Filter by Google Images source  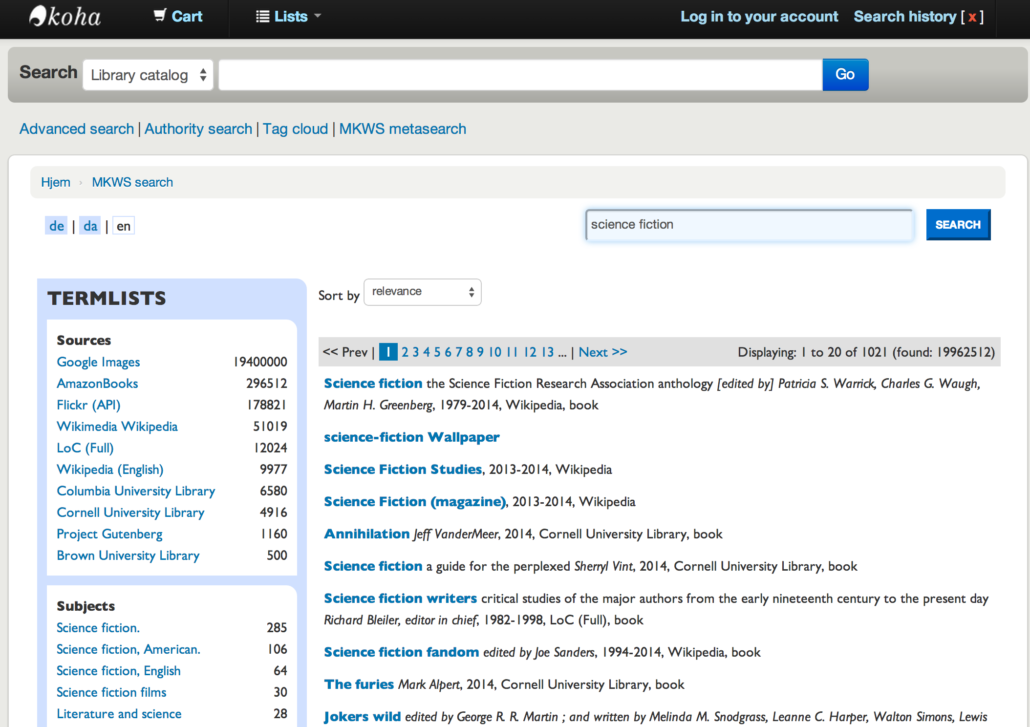98,362
